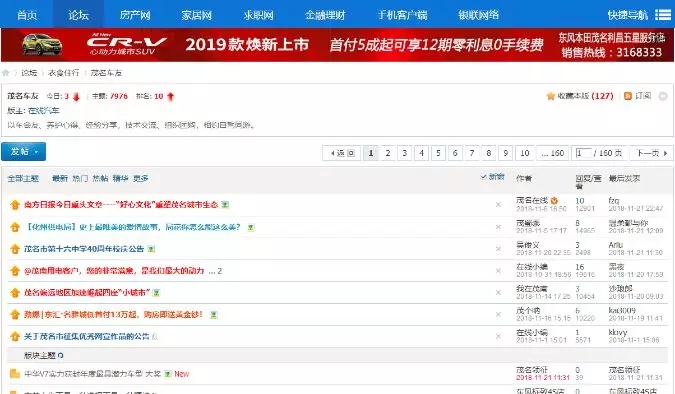Click the 板块主题 refresh icon

[x=61, y=355]
